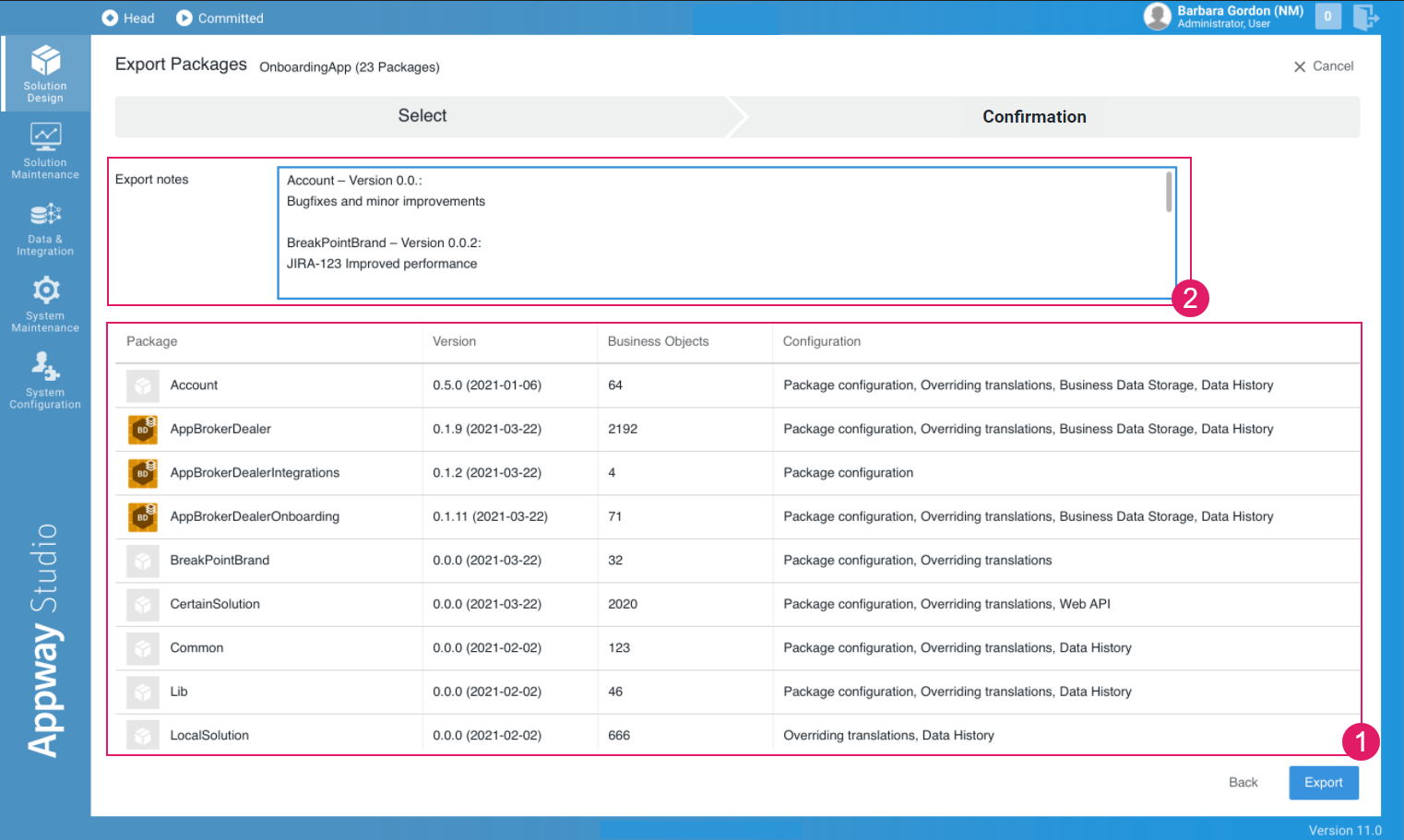
Task: Select the AppBrokerDealer package name
Action: tap(220, 429)
